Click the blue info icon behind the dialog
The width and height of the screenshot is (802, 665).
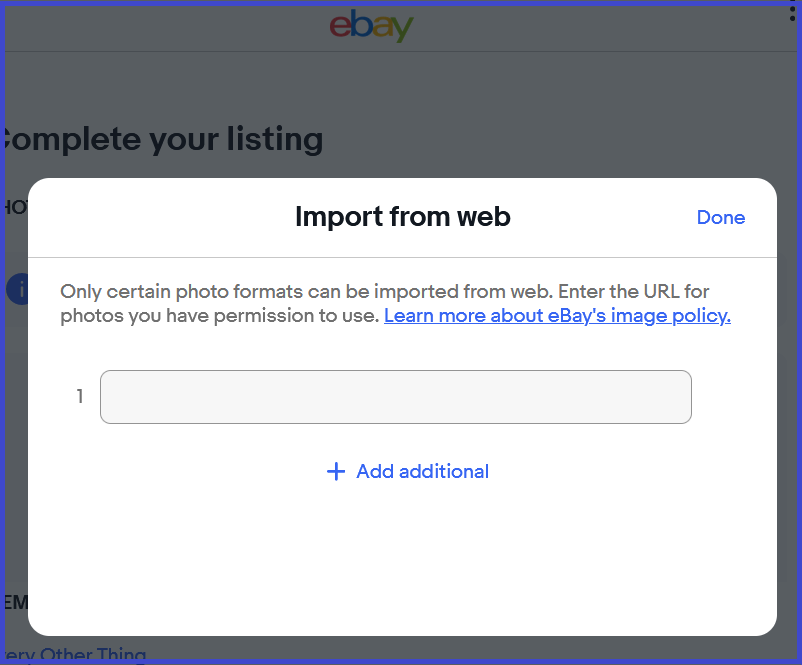[17, 290]
